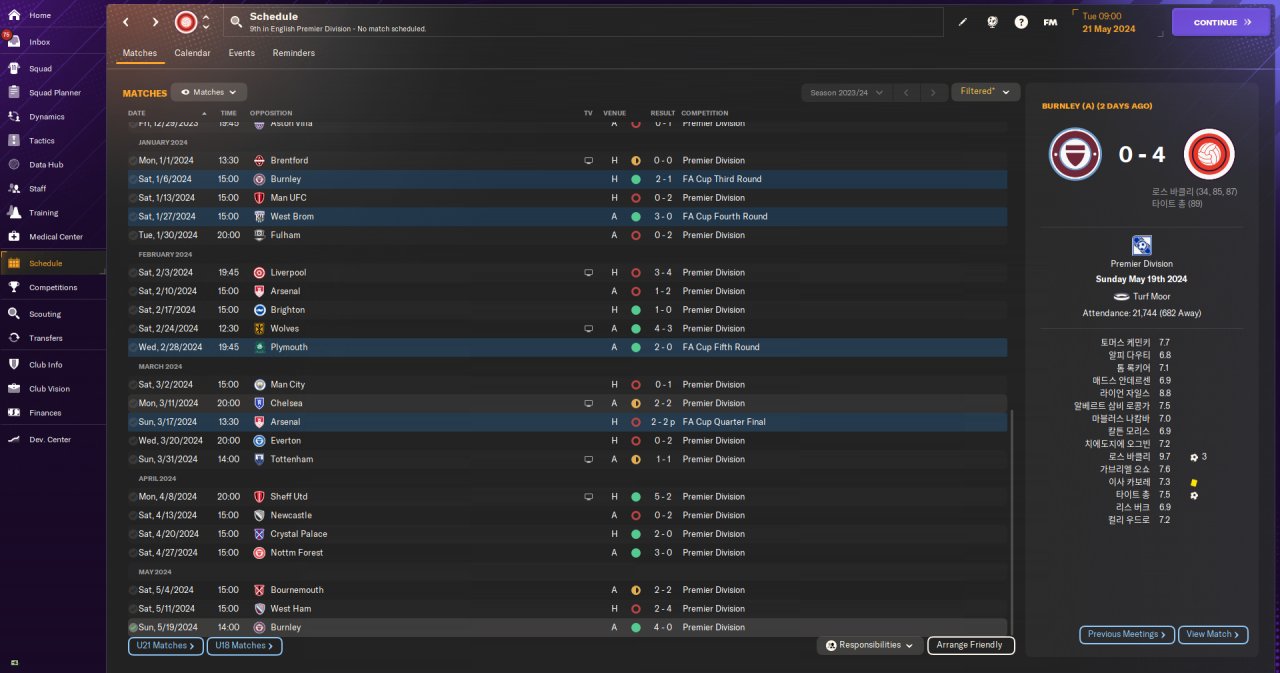Click the FA Cup Quarter Final text

pyautogui.click(x=724, y=422)
